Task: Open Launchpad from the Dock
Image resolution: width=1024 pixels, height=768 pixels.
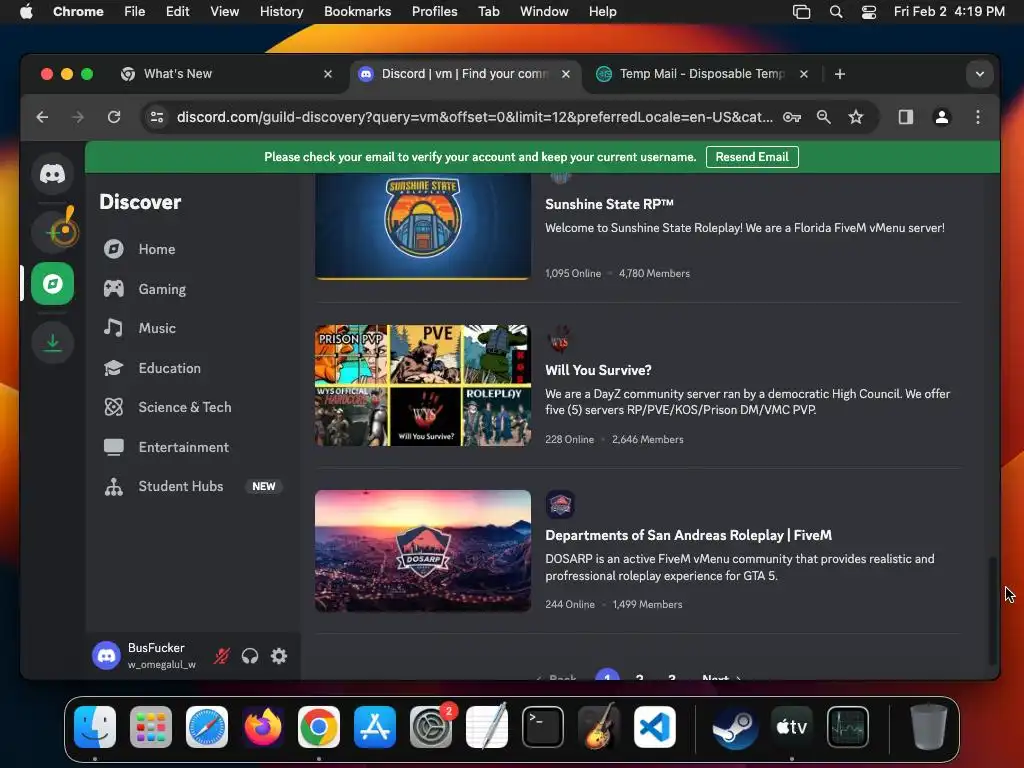Action: tap(151, 727)
